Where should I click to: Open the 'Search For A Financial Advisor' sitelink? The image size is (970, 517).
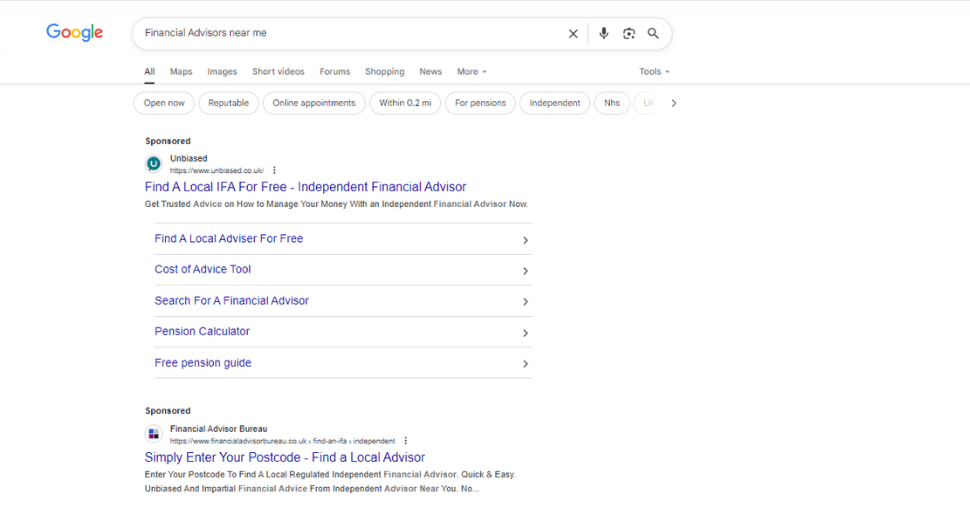(231, 301)
